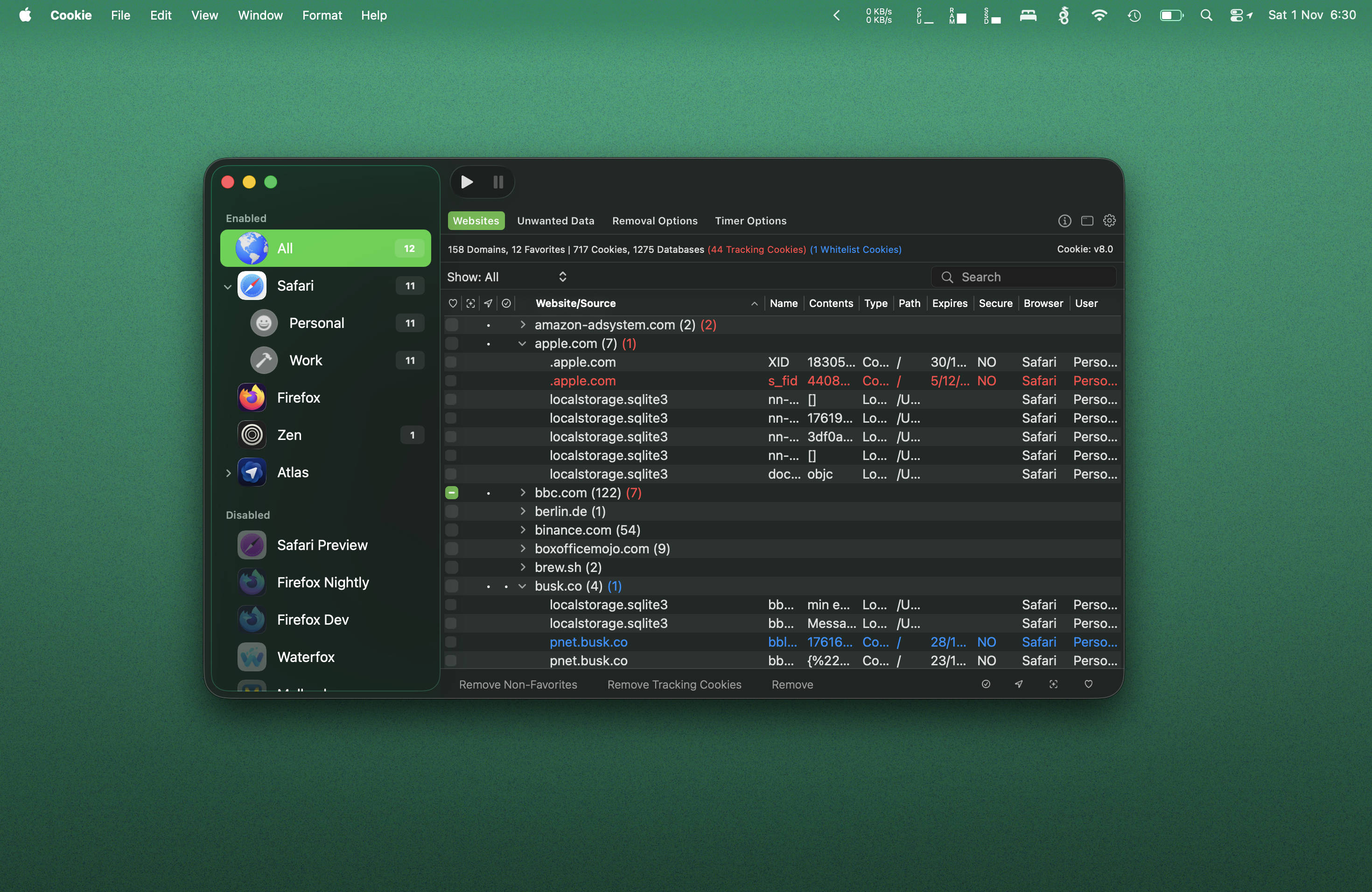Open settings with the gear icon
Image resolution: width=1372 pixels, height=892 pixels.
[x=1109, y=221]
